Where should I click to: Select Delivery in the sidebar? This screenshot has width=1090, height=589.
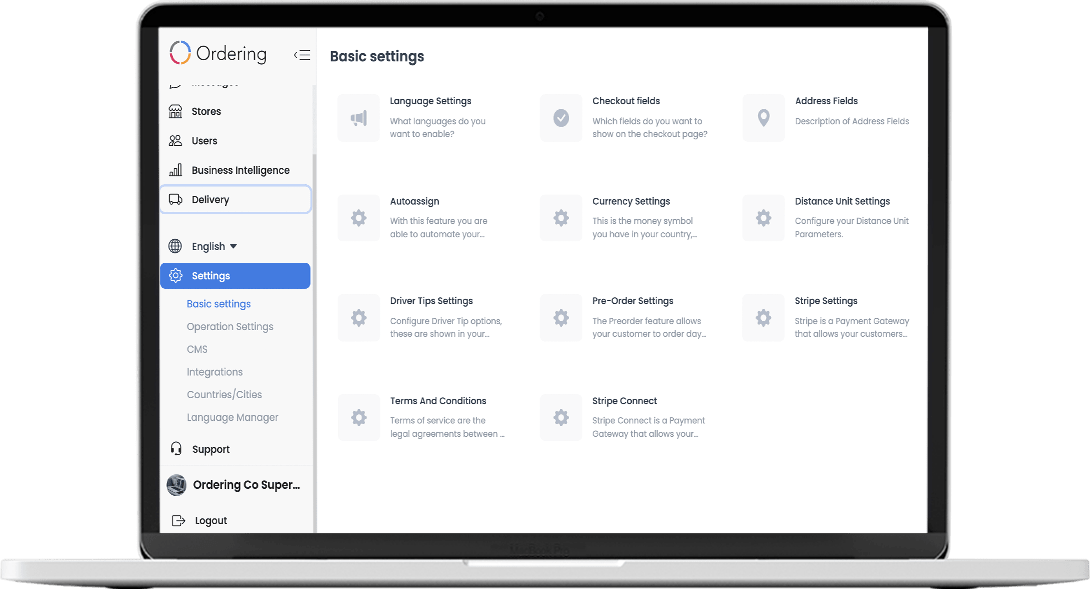(x=235, y=200)
